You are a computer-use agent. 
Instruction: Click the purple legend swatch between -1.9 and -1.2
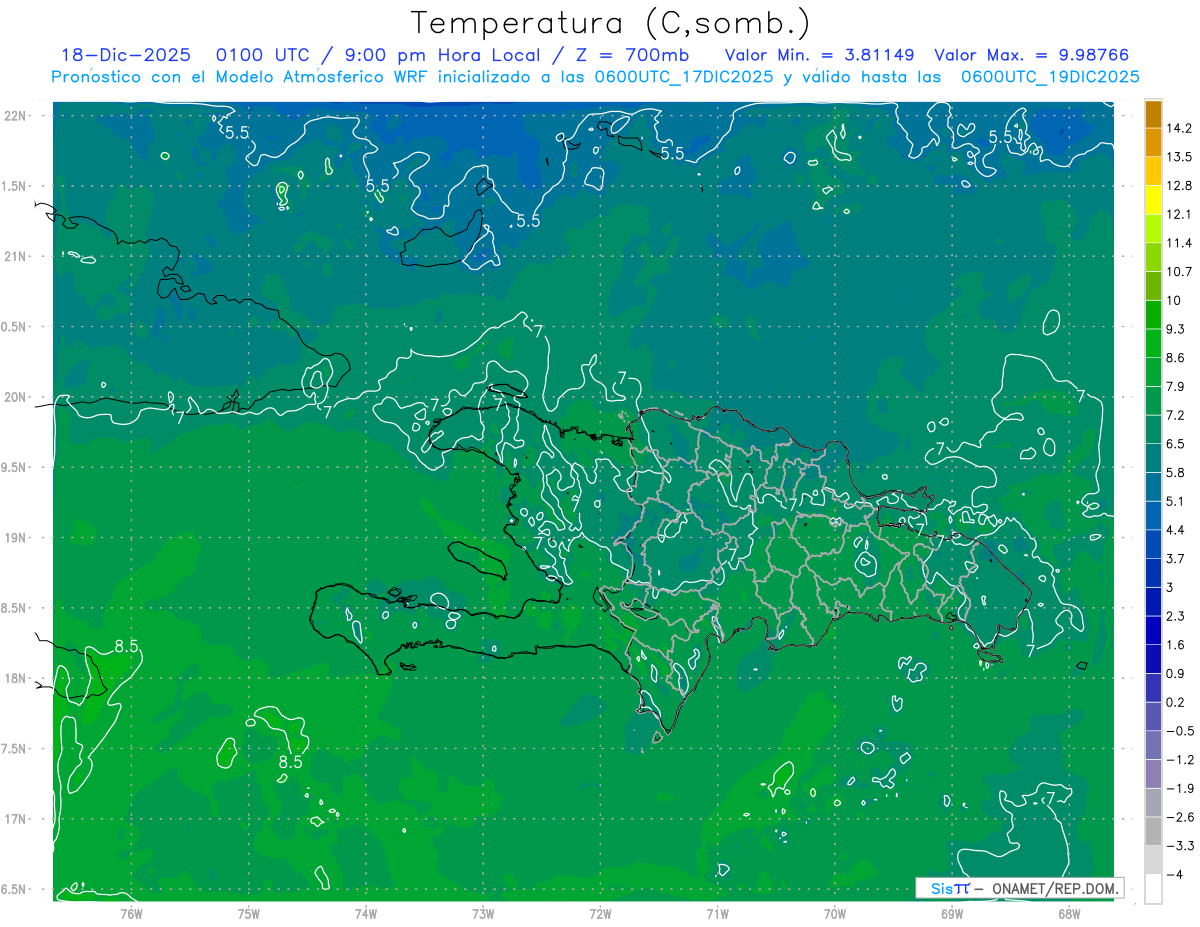1153,774
